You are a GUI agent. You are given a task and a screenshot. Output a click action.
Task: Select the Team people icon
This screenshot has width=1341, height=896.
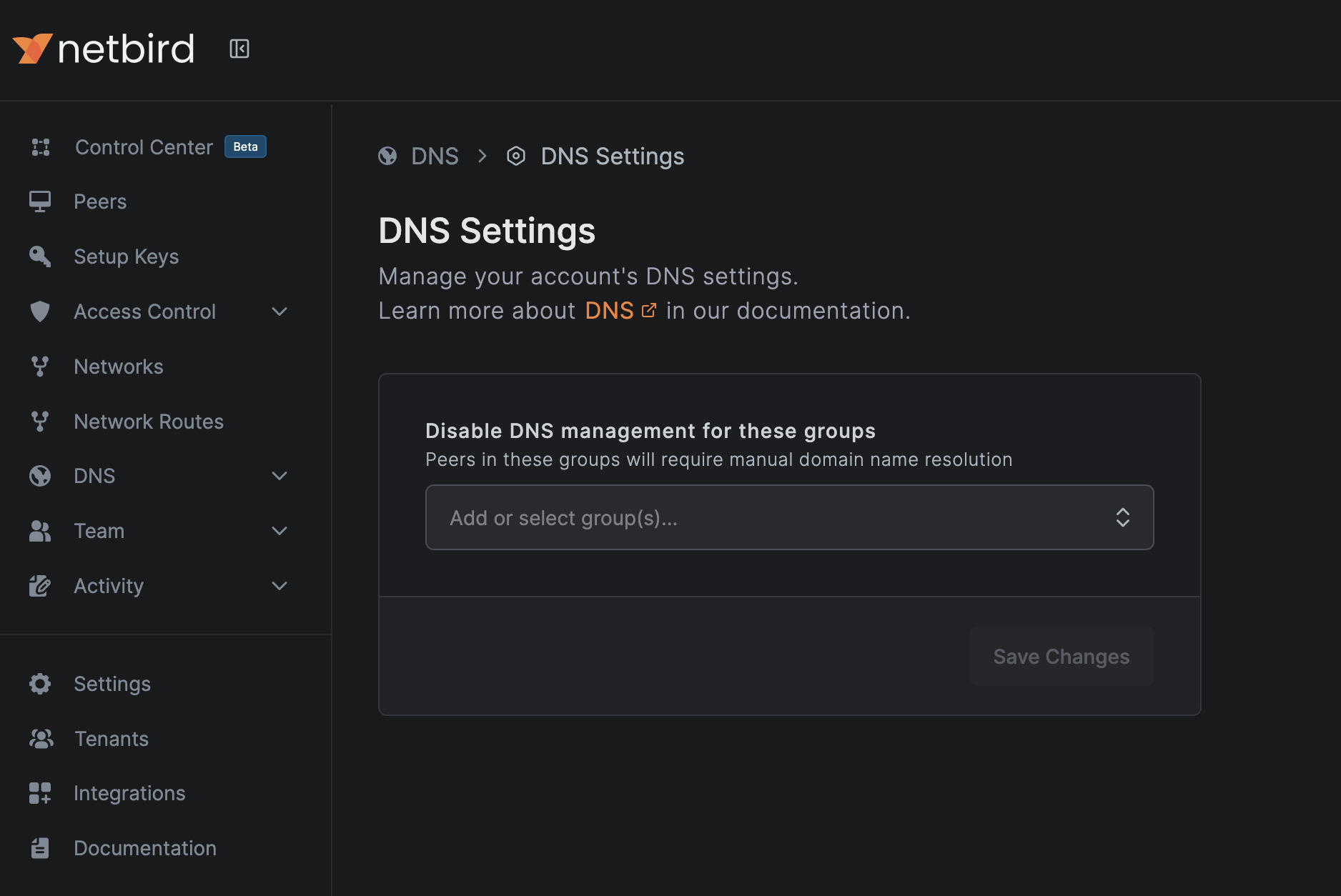click(40, 531)
